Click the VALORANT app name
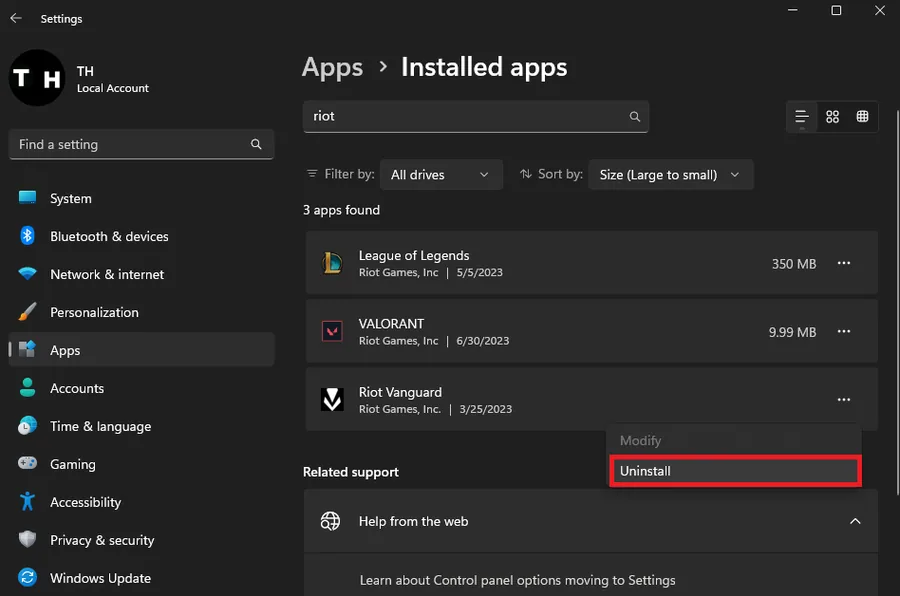Image resolution: width=900 pixels, height=596 pixels. pyautogui.click(x=391, y=324)
